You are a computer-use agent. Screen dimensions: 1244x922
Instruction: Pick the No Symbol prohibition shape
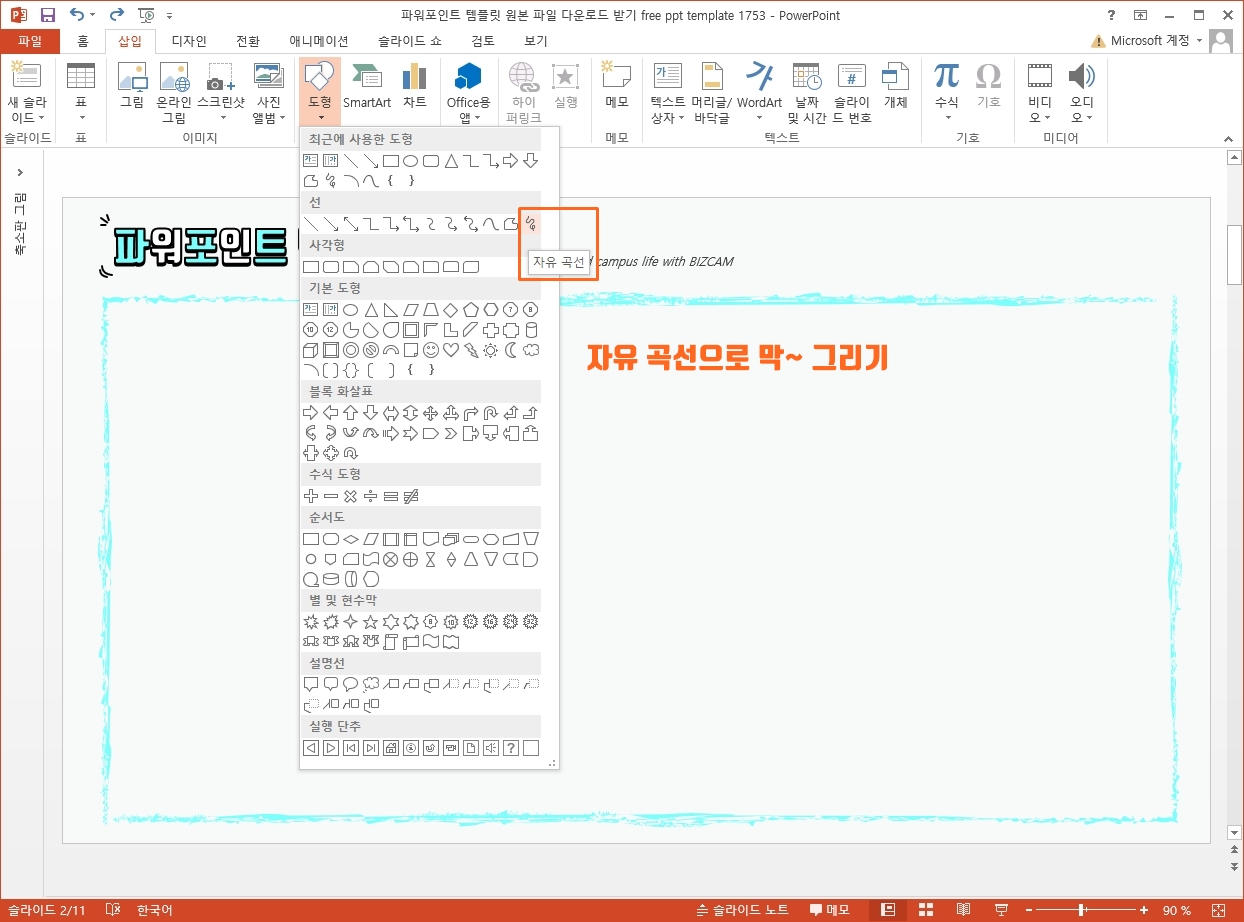tap(371, 350)
